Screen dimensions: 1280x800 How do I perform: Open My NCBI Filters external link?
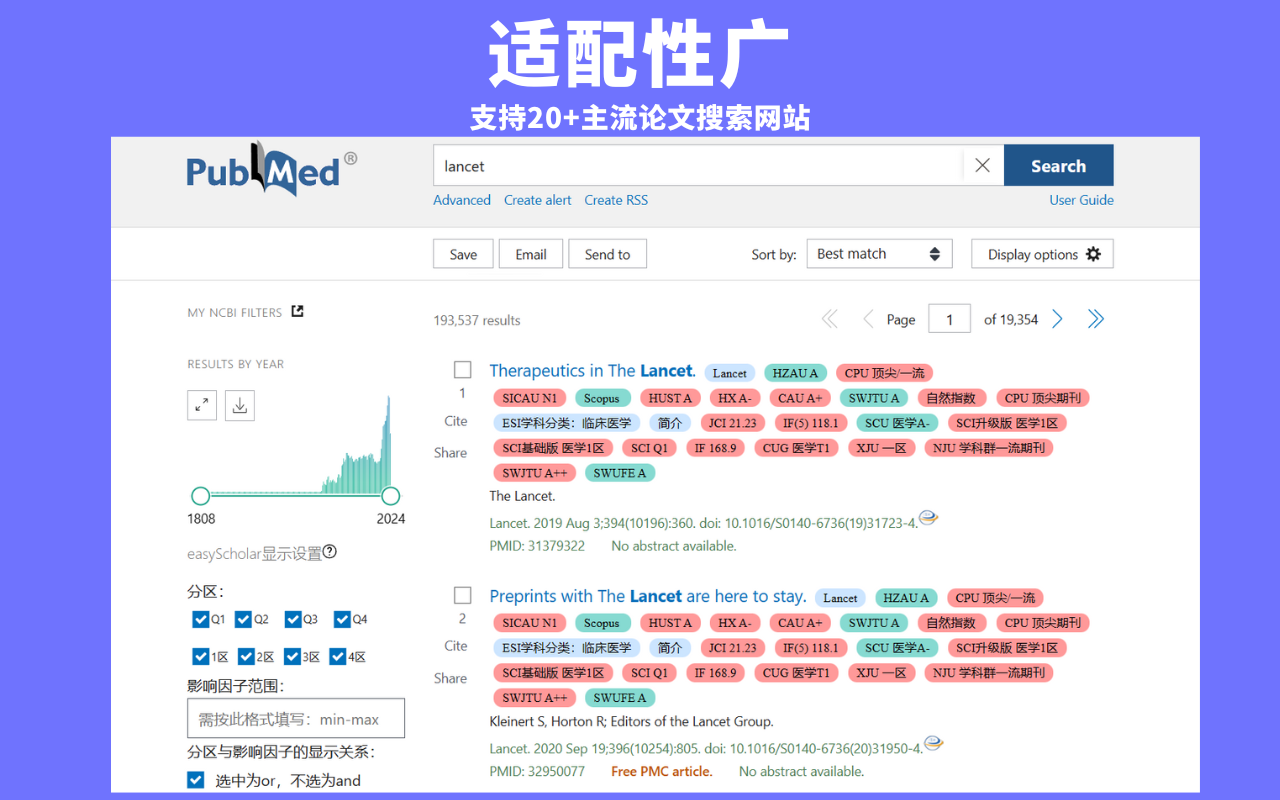point(297,311)
